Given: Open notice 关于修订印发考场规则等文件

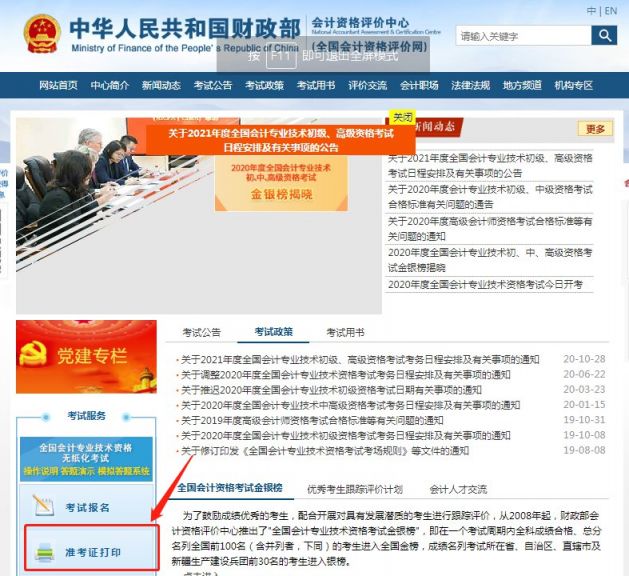Looking at the screenshot, I should point(325,451).
